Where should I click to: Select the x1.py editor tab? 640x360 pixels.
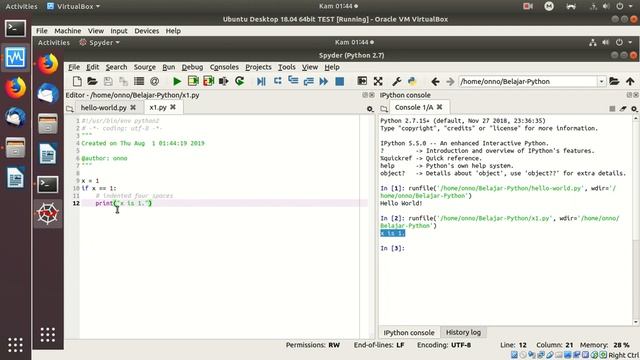pos(158,107)
